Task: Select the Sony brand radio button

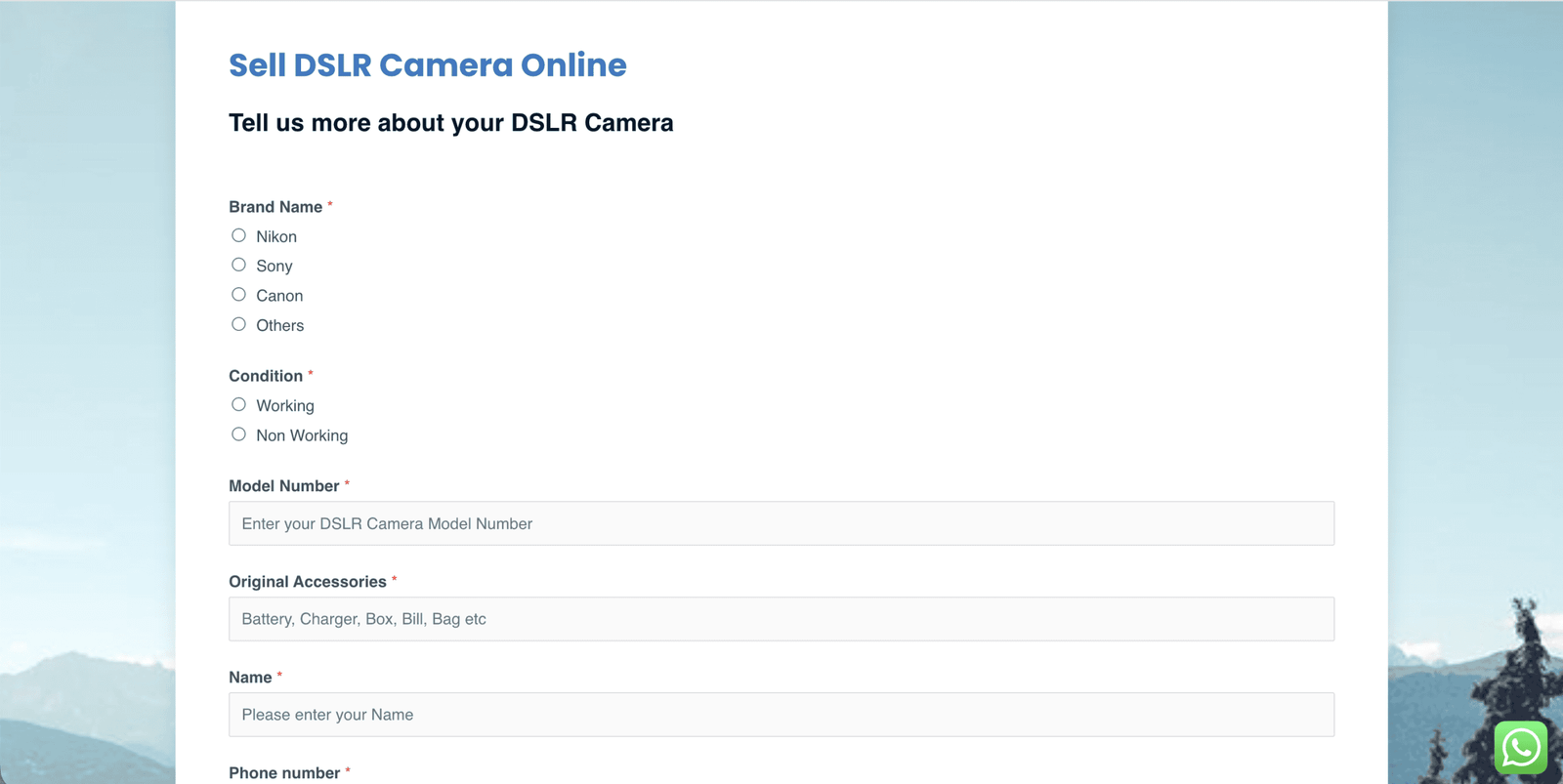Action: pyautogui.click(x=238, y=265)
